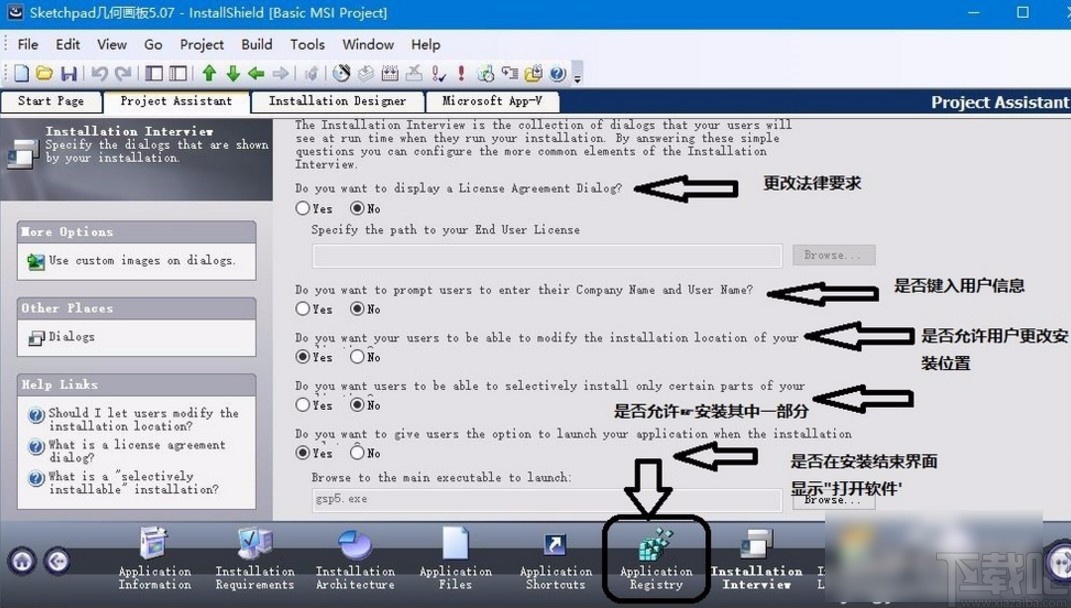
Task: Open the Go menu
Action: [153, 44]
